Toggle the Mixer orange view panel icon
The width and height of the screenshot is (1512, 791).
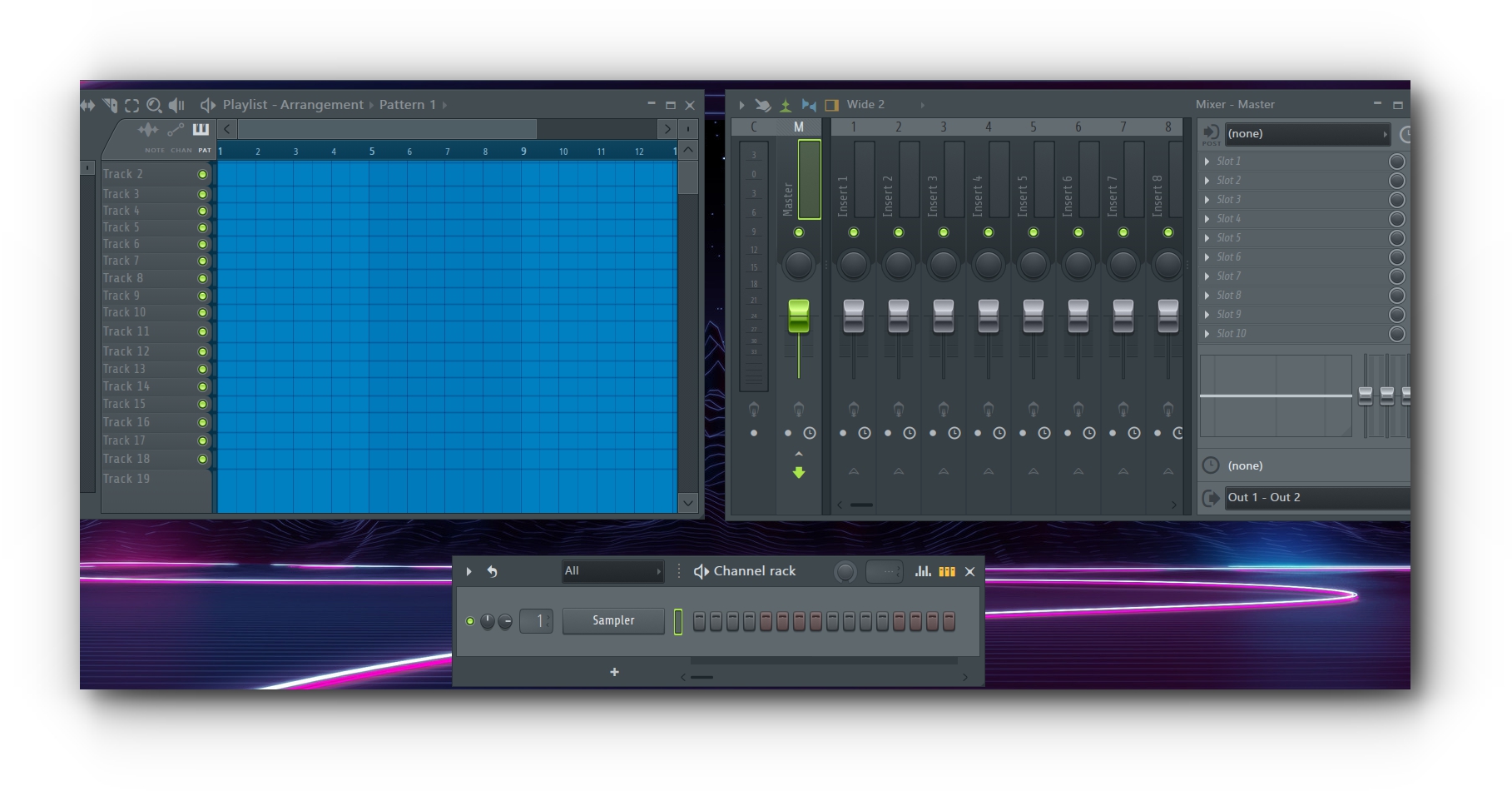coord(831,105)
